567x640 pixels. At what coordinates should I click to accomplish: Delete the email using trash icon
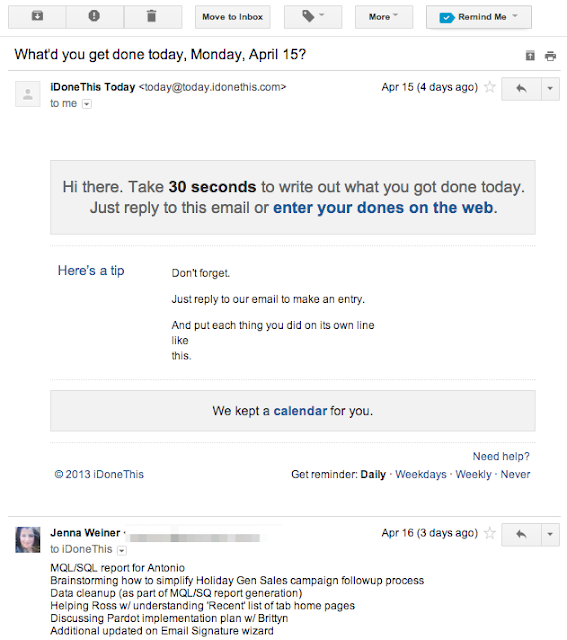[x=153, y=17]
